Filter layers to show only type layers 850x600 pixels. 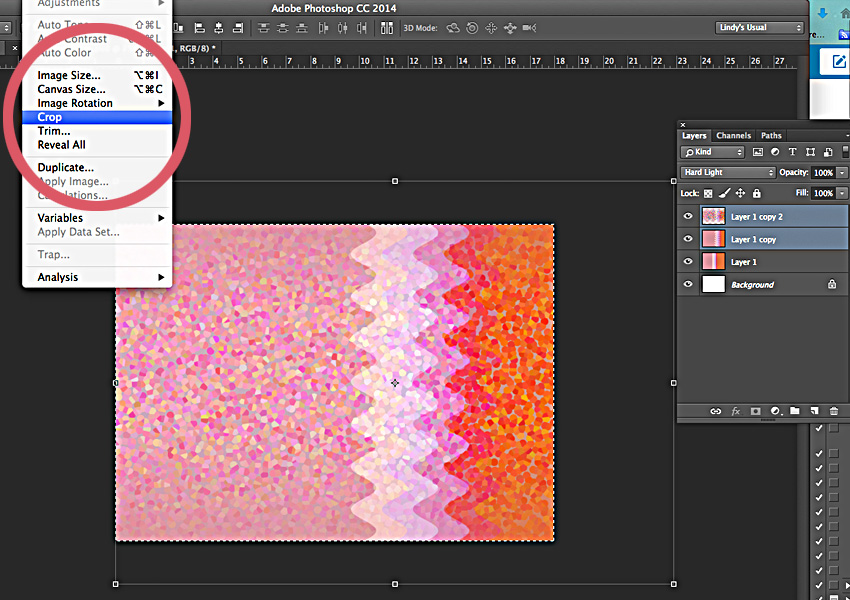pyautogui.click(x=793, y=151)
